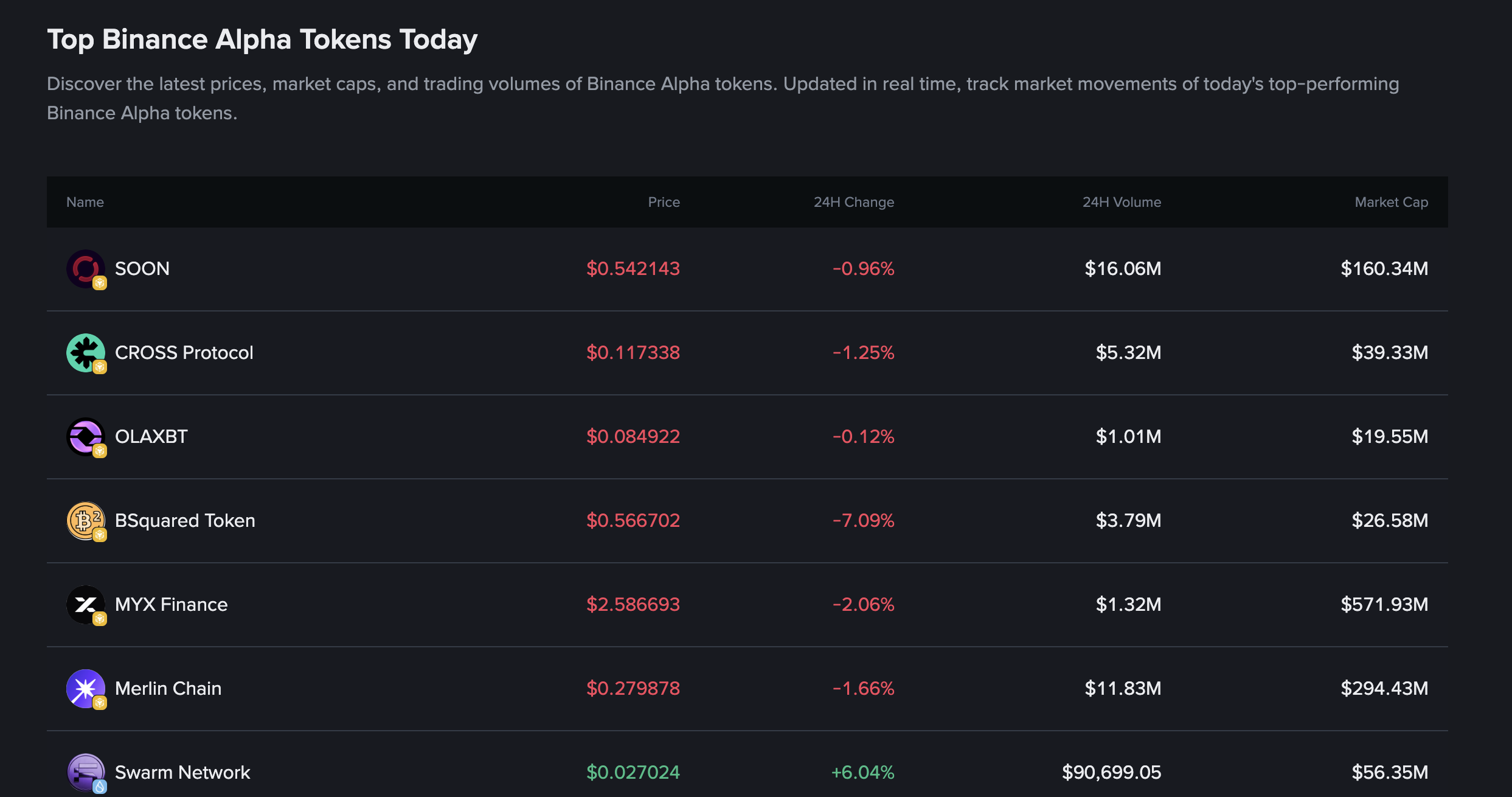Screen dimensions: 1512x797
Task: Sort the table by Market Cap
Action: (x=1391, y=202)
